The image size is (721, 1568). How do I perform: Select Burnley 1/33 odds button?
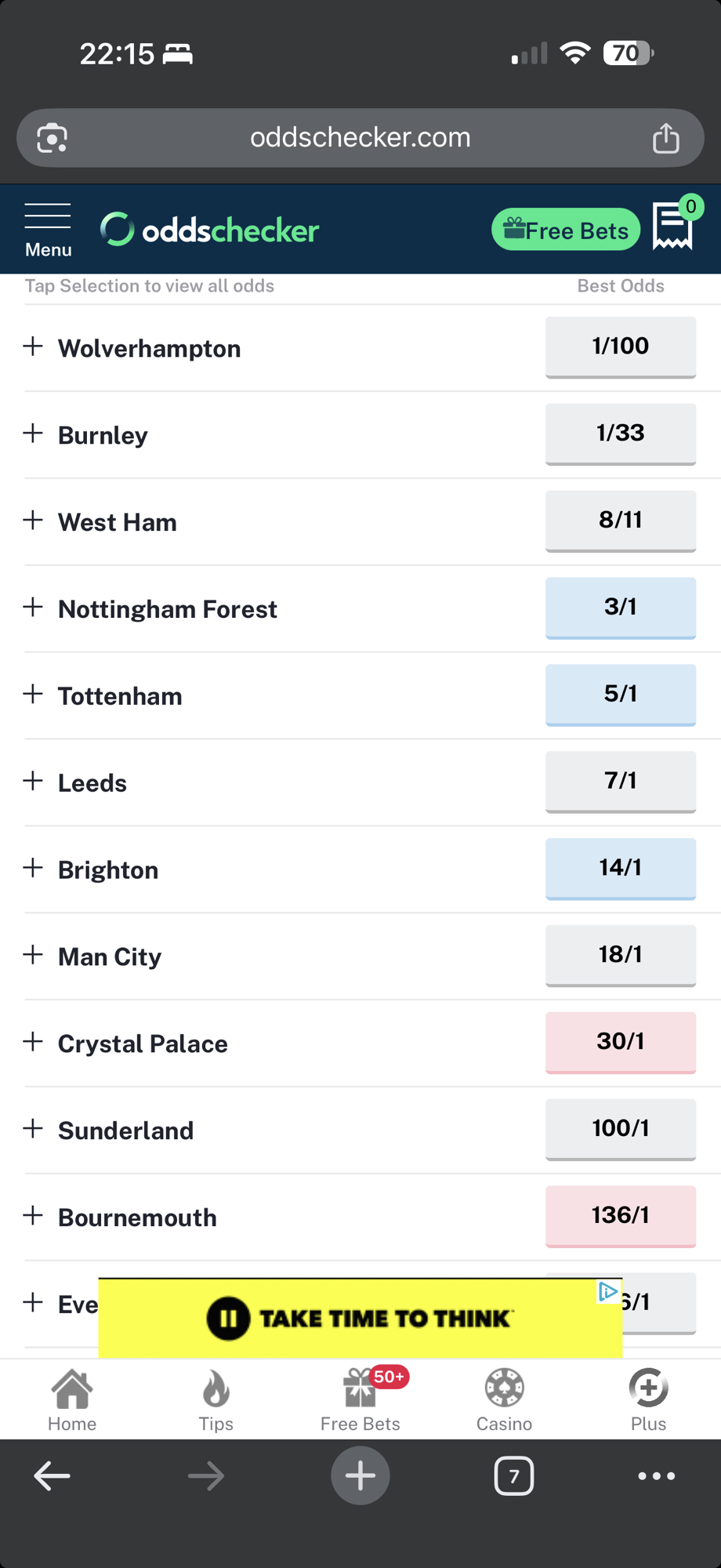click(x=620, y=434)
